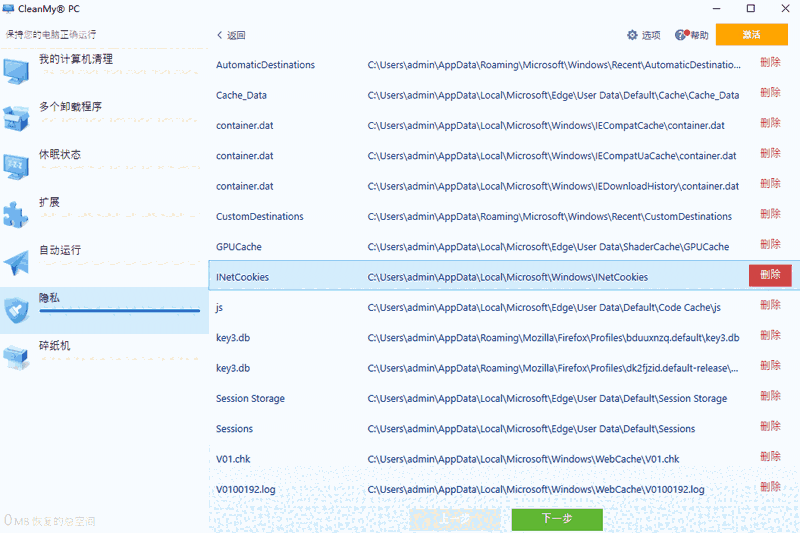Click the CleanMy PC title bar icon
Screen dimensions: 800x533
(8, 9)
